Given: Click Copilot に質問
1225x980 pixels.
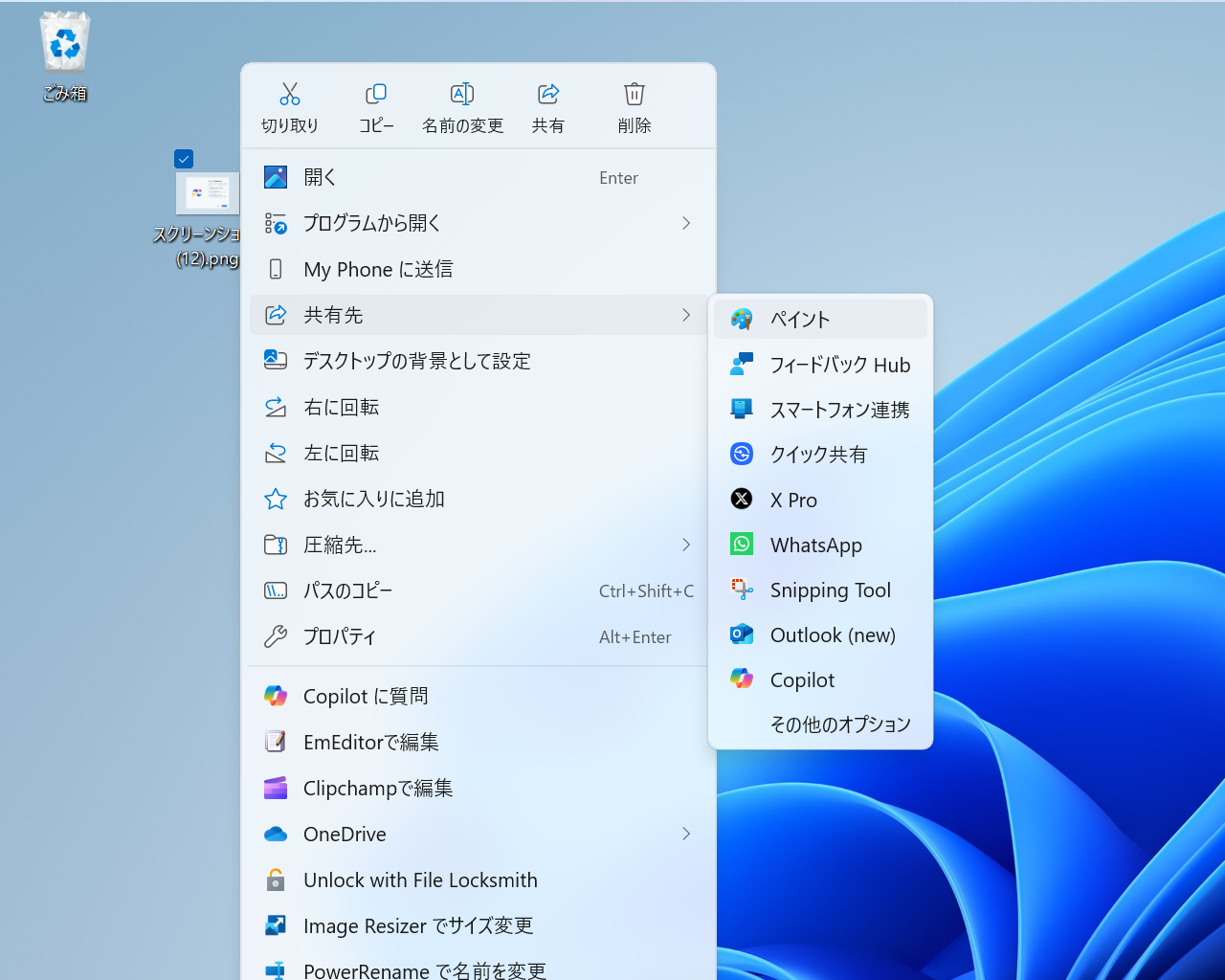Looking at the screenshot, I should click(367, 696).
